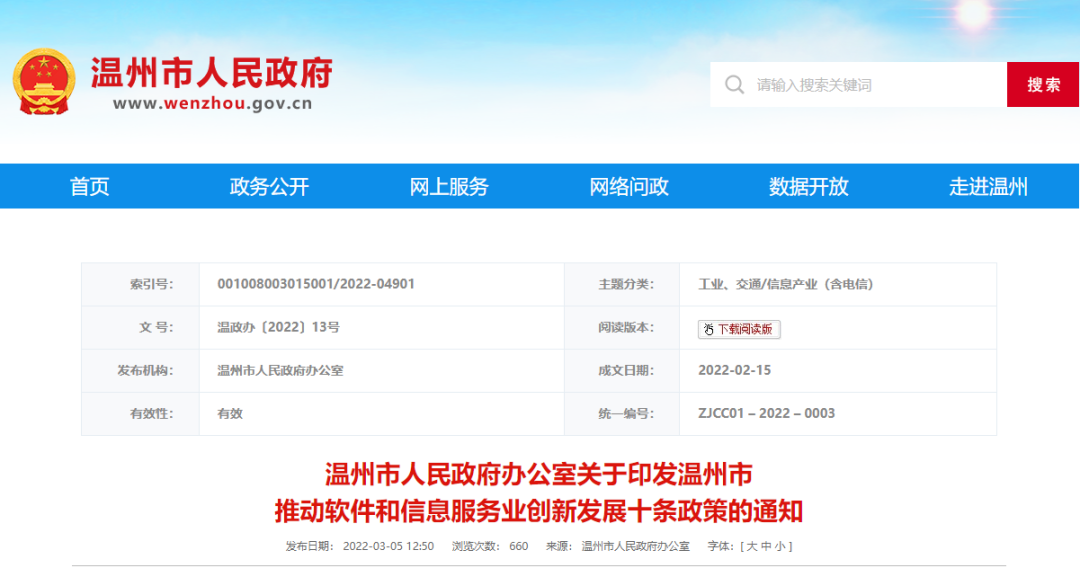
Task: Click the search keyword input field
Action: [x=858, y=85]
